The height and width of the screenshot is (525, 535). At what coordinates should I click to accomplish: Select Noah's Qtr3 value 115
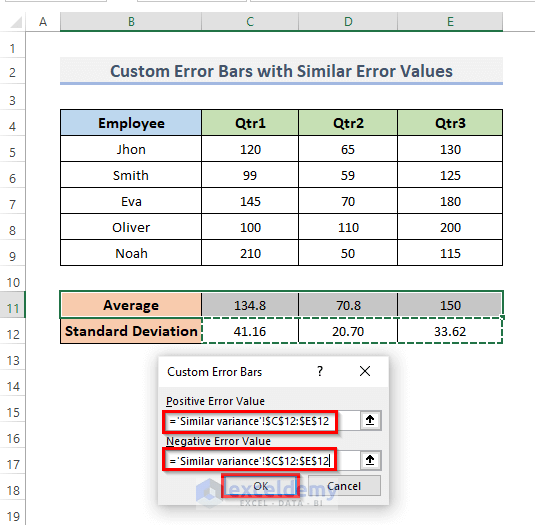[x=450, y=253]
